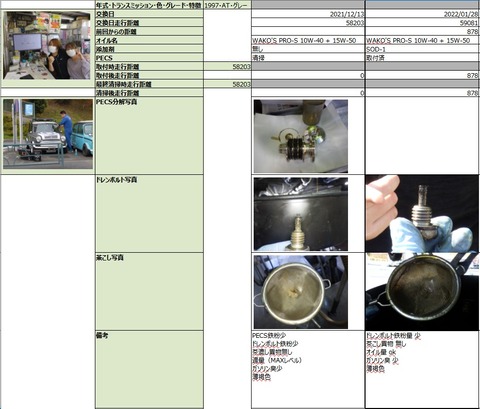
Task: Select 58203 in the 2021/12/13 column
Action: 308,23
